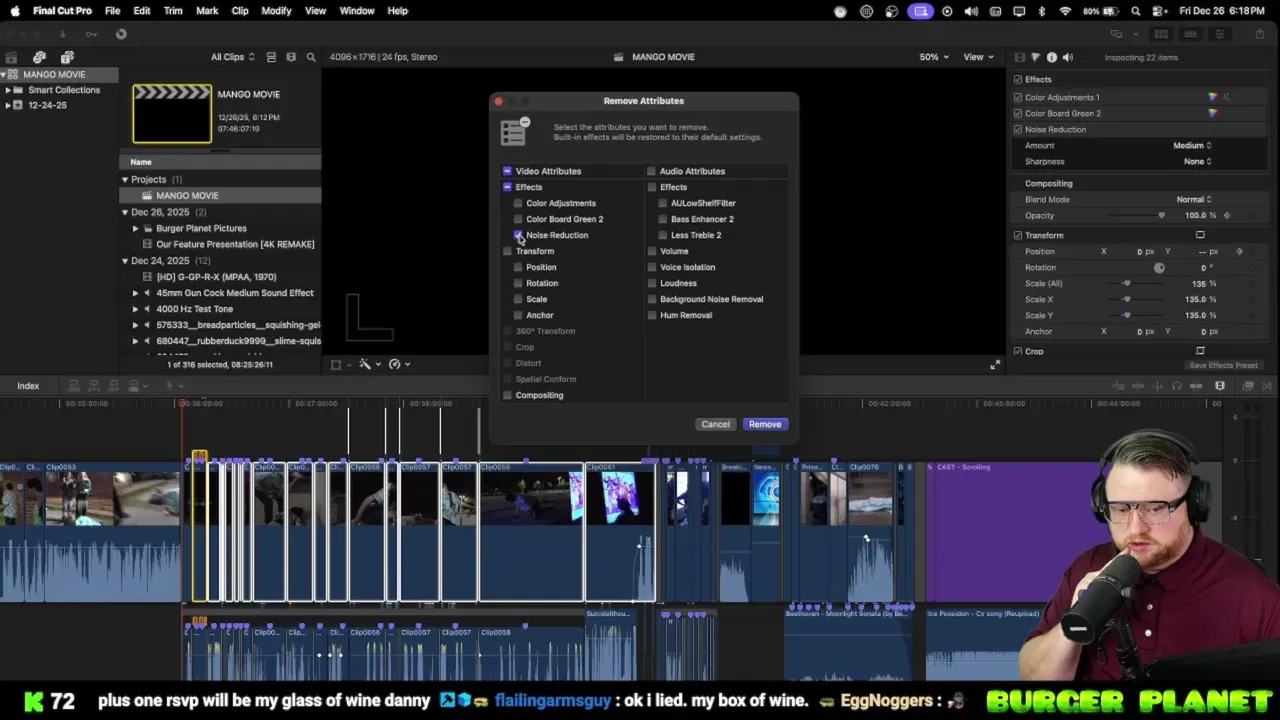The image size is (1280, 720).
Task: Adjust the Scale (All) slider
Action: click(x=1126, y=283)
